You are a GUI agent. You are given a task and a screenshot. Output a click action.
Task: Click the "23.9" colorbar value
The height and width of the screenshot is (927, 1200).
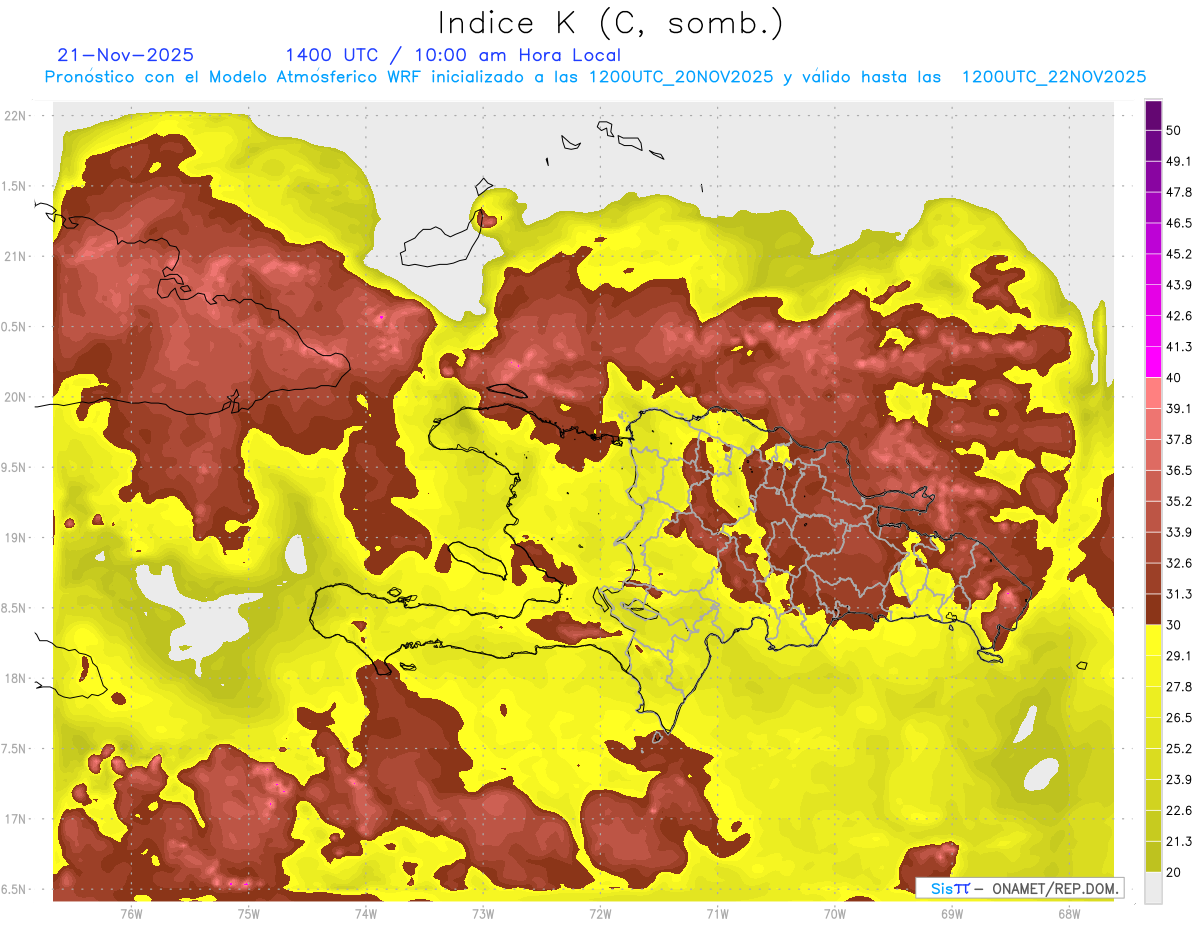[1179, 780]
